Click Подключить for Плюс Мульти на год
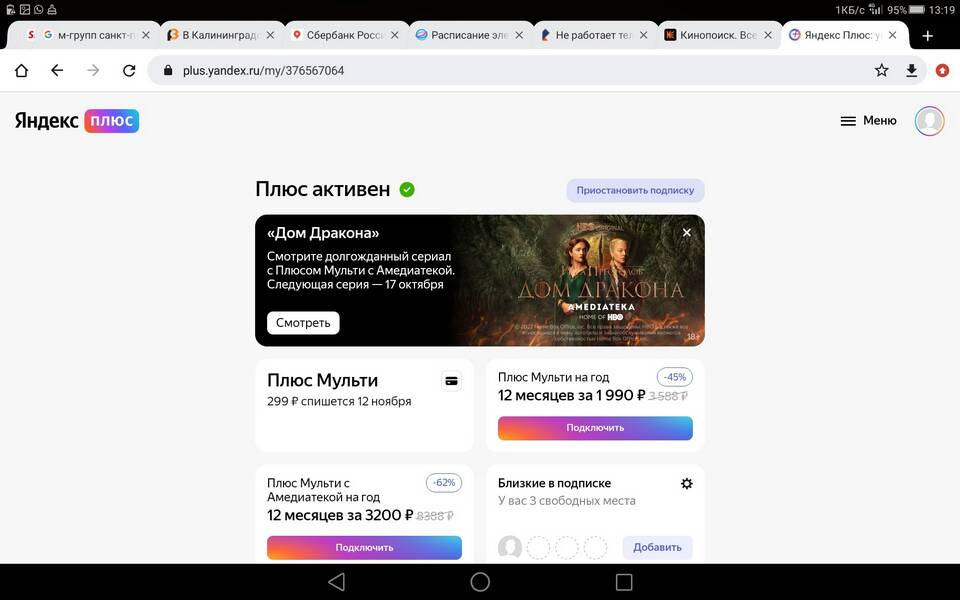 (595, 428)
